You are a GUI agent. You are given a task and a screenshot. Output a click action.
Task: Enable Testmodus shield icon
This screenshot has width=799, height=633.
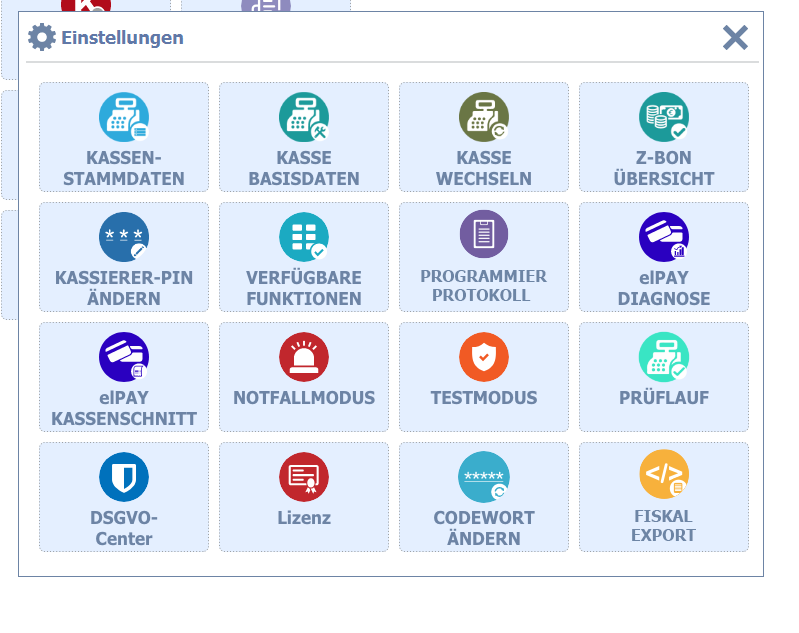tap(484, 357)
